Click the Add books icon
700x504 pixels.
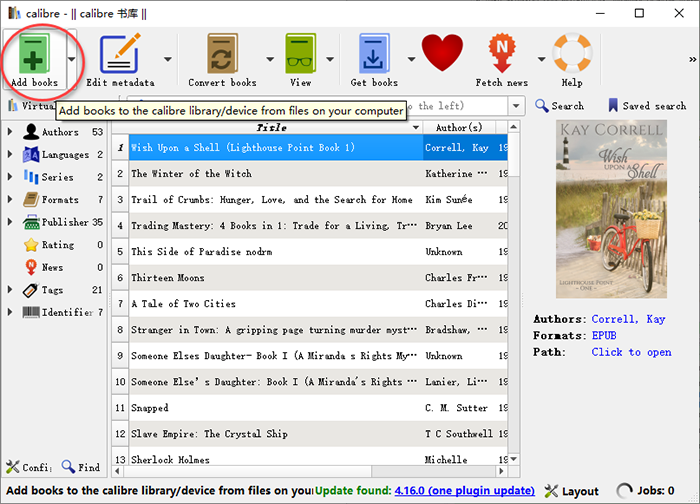(x=33, y=54)
